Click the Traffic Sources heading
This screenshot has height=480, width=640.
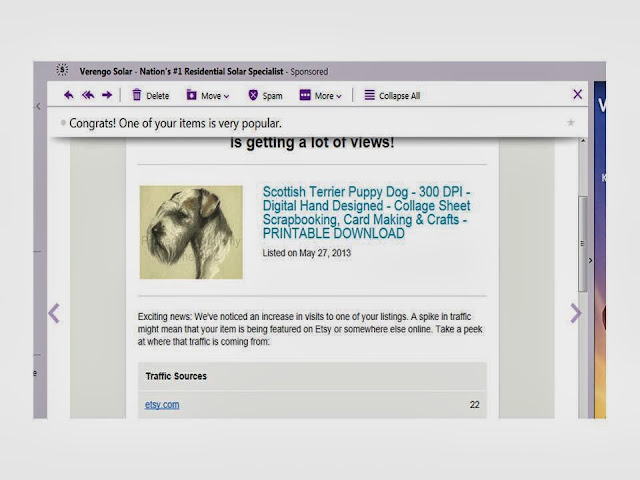[x=176, y=376]
